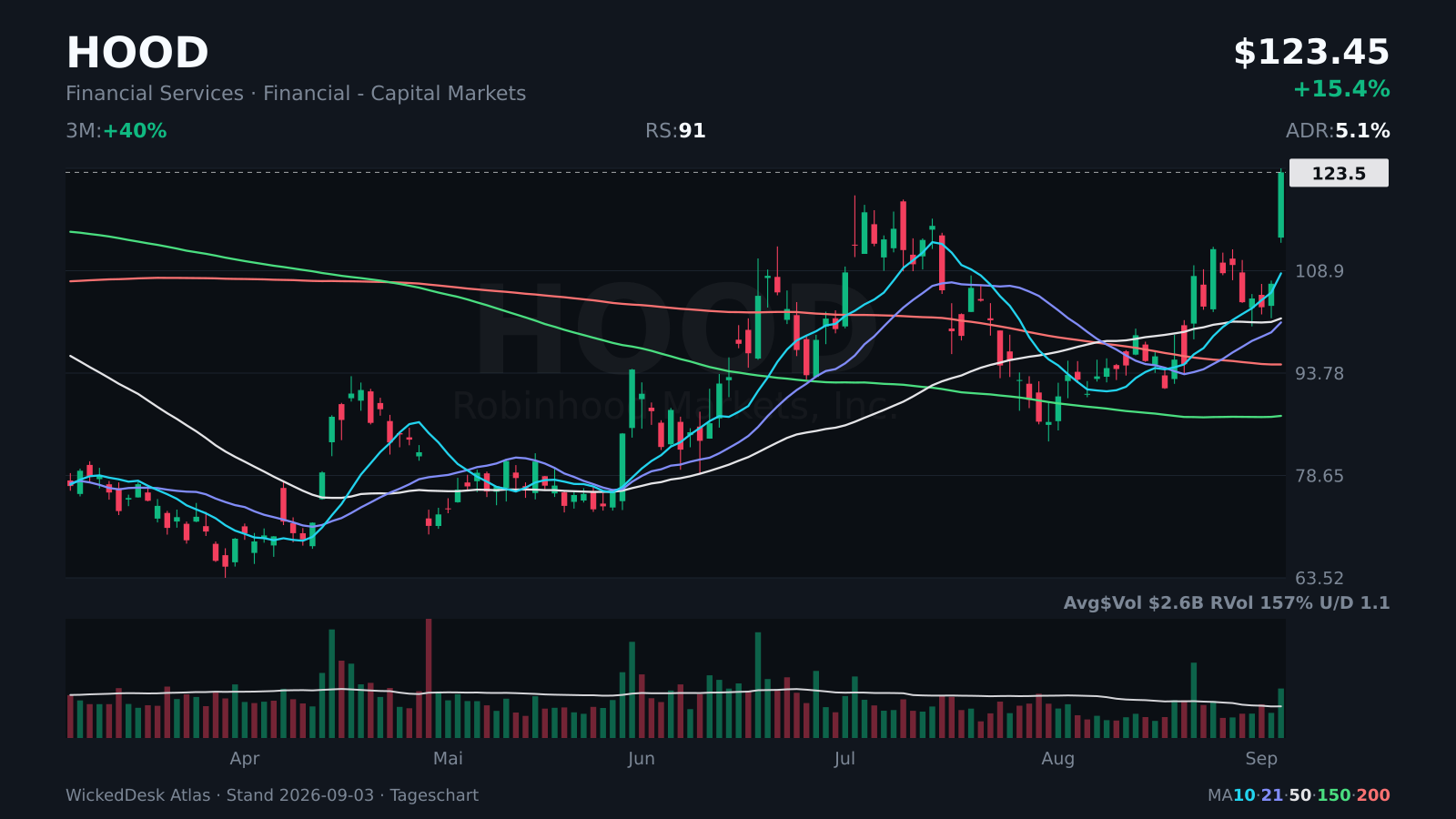Screen dimensions: 1456x819
Task: Click the Apr month label
Action: pyautogui.click(x=245, y=759)
